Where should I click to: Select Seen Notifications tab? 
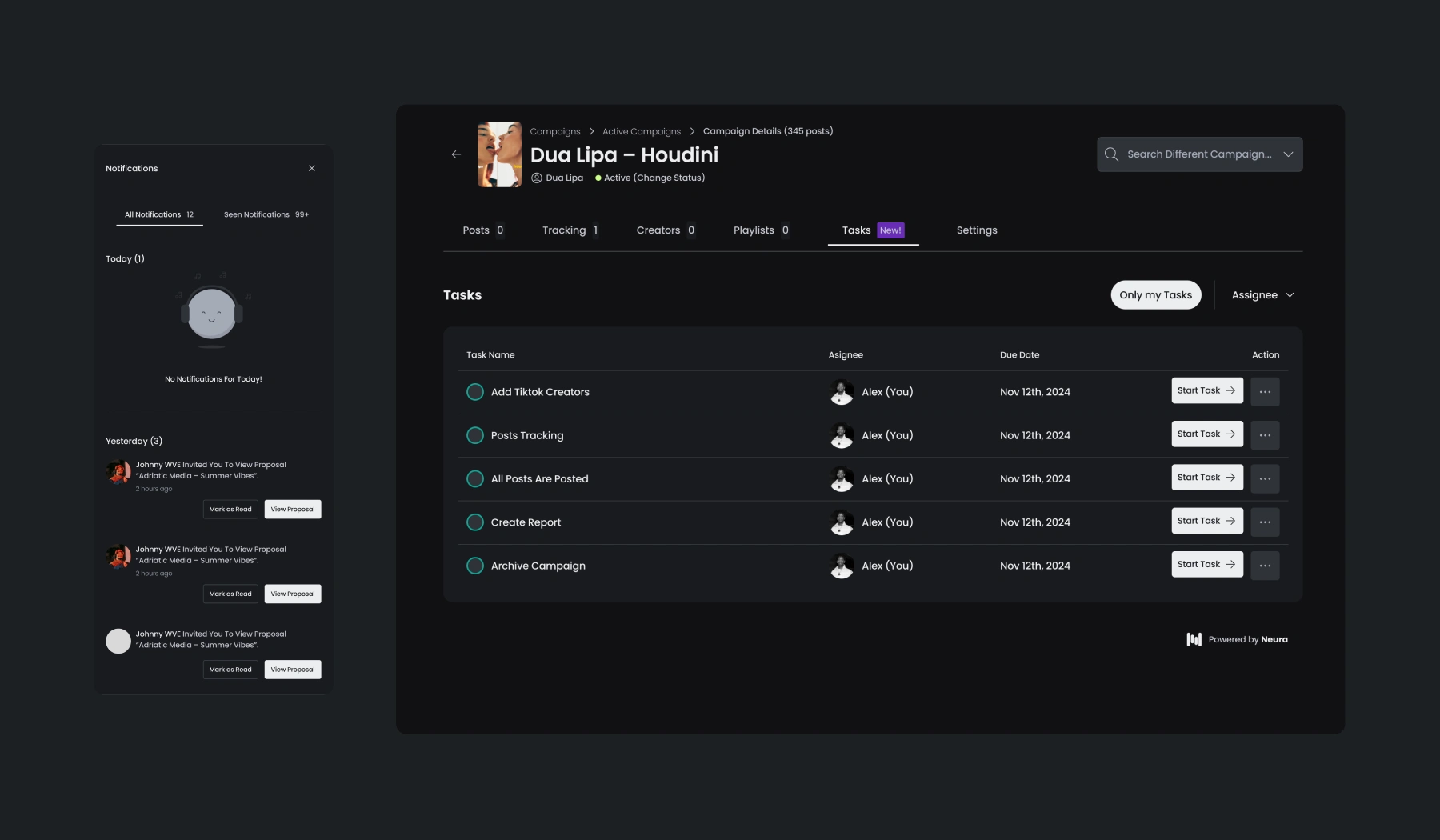[266, 214]
